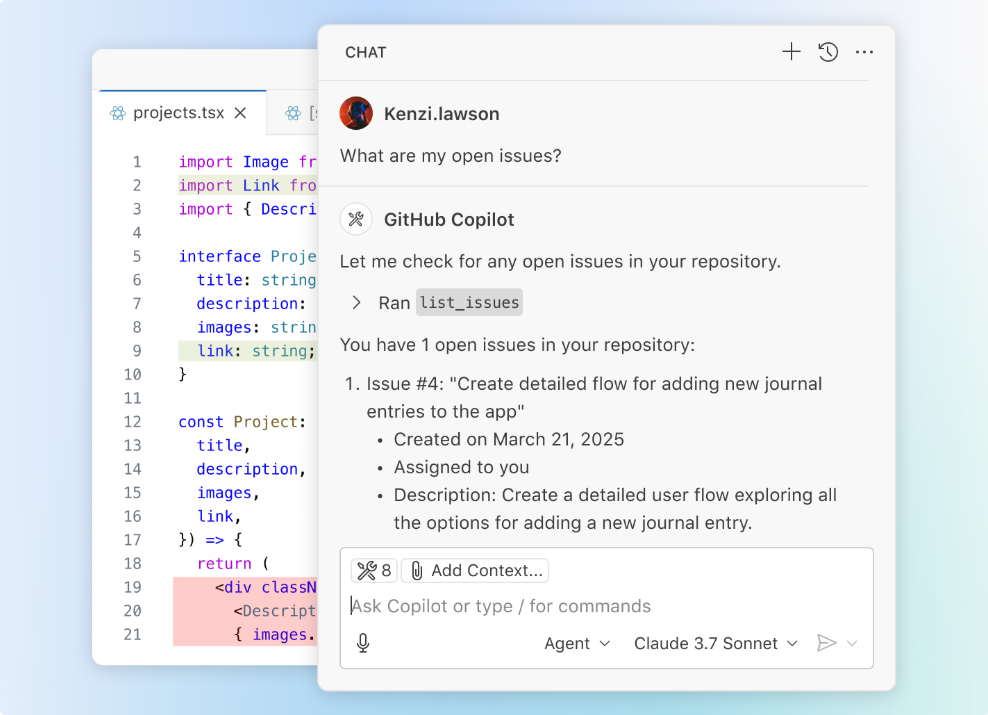Click line number 9 in editor gutter
This screenshot has width=988, height=715.
pos(137,351)
